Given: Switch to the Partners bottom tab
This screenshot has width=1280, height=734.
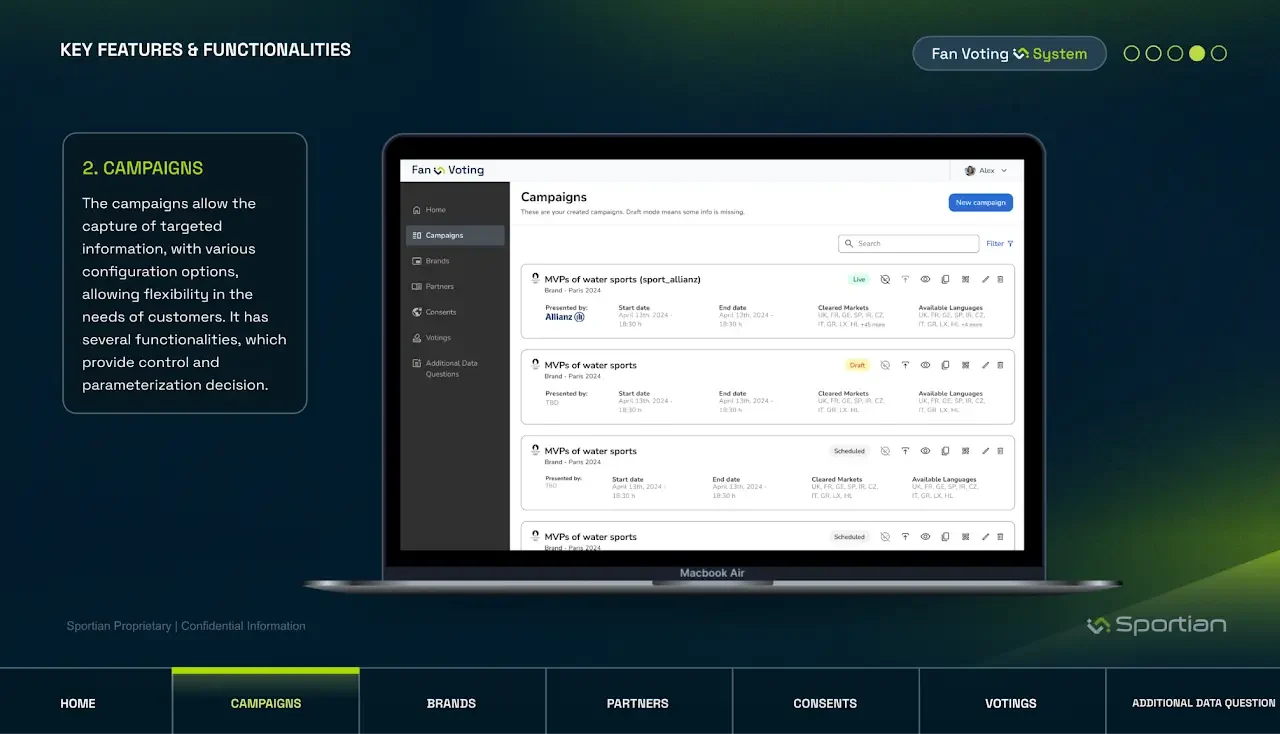Looking at the screenshot, I should click(638, 703).
